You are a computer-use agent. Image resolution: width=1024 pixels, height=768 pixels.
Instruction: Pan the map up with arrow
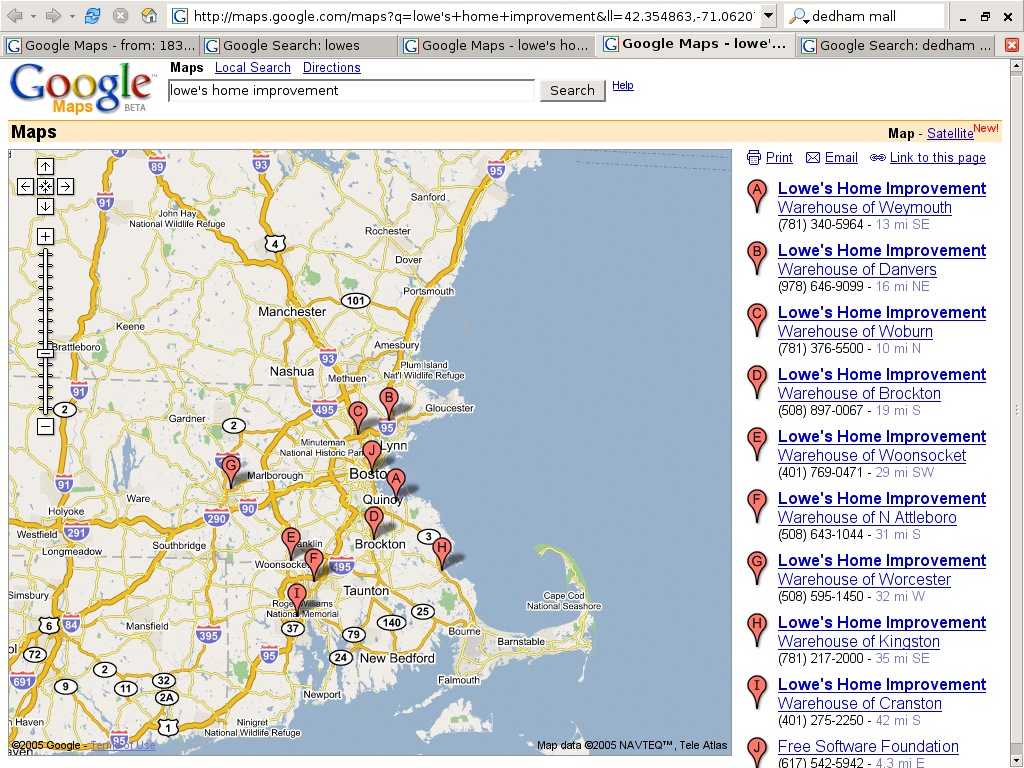(45, 166)
